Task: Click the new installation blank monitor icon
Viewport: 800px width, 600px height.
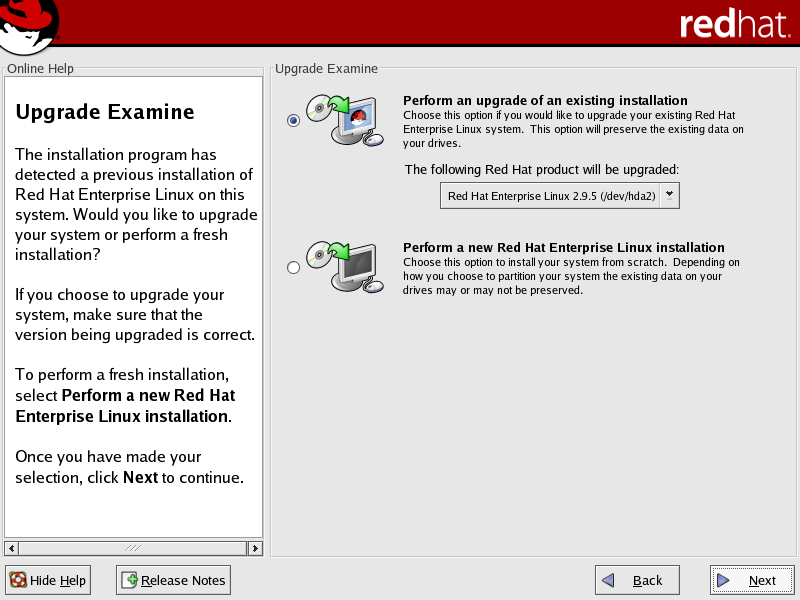Action: tap(344, 266)
